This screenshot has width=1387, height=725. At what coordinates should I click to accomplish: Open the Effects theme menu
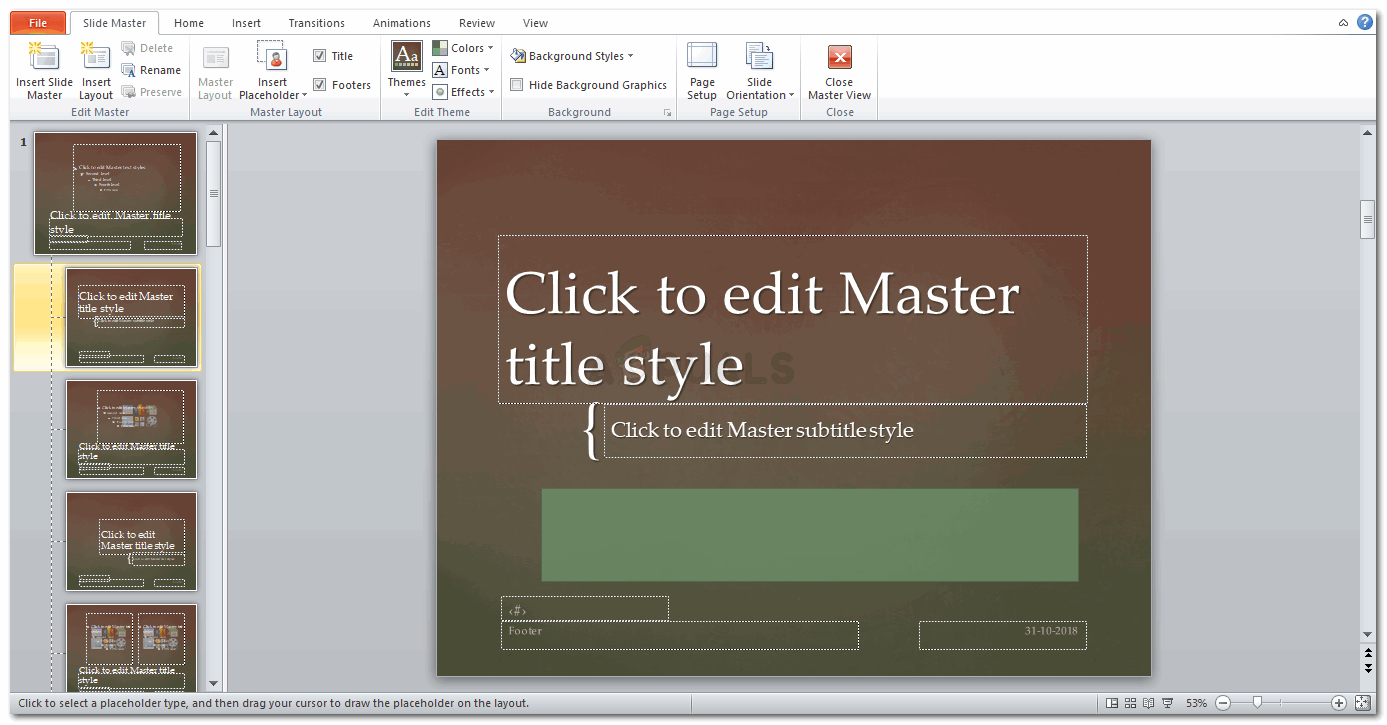point(464,92)
